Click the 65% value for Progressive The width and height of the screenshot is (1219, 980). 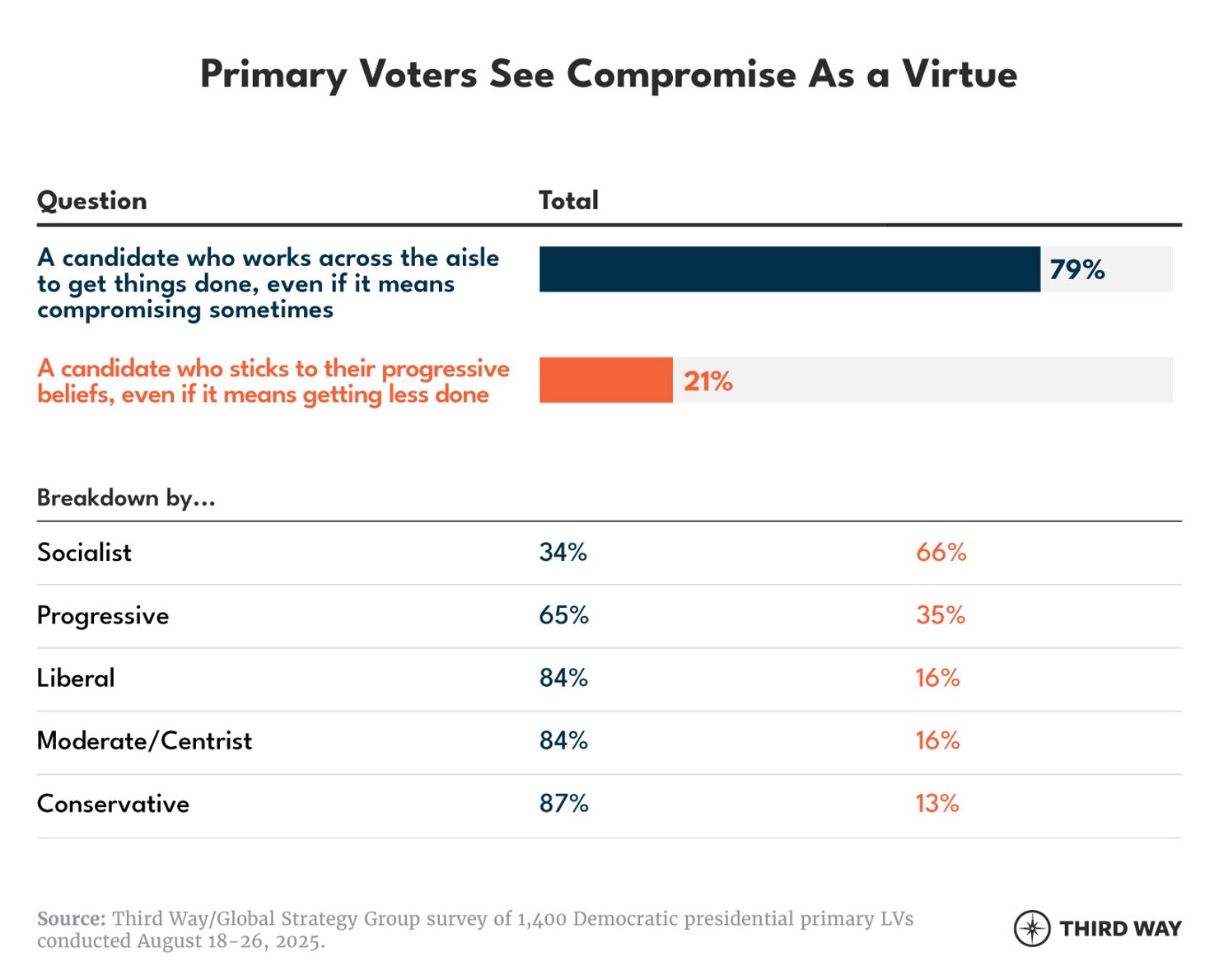564,616
